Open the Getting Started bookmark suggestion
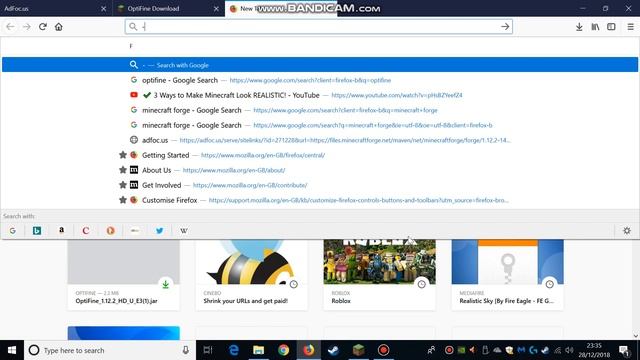This screenshot has height=360, width=640. coord(320,155)
